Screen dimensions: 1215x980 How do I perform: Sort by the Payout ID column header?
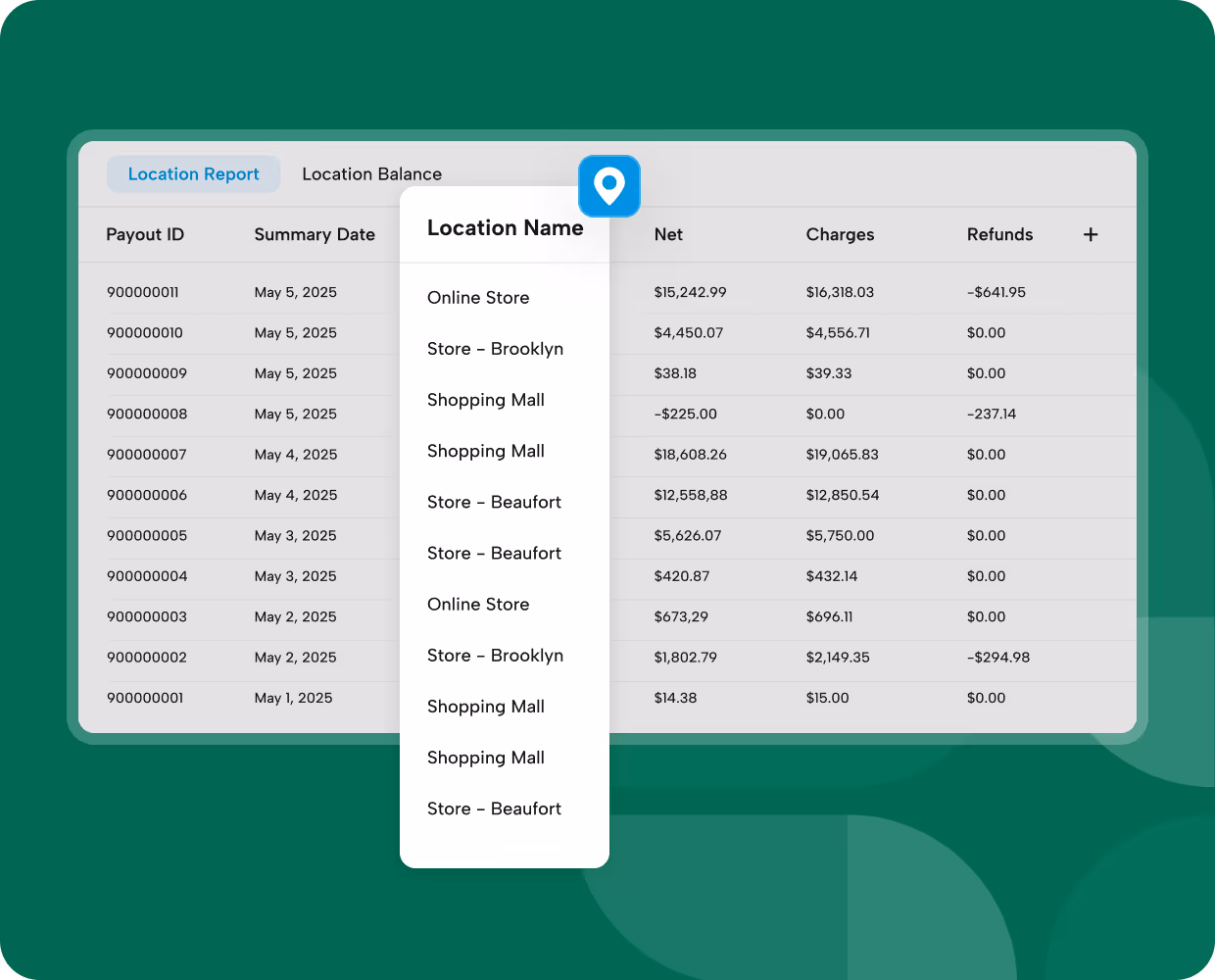click(145, 234)
